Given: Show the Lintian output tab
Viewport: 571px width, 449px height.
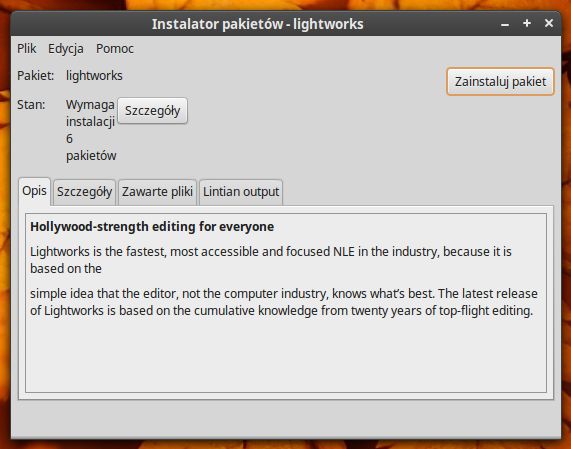Looking at the screenshot, I should click(241, 192).
